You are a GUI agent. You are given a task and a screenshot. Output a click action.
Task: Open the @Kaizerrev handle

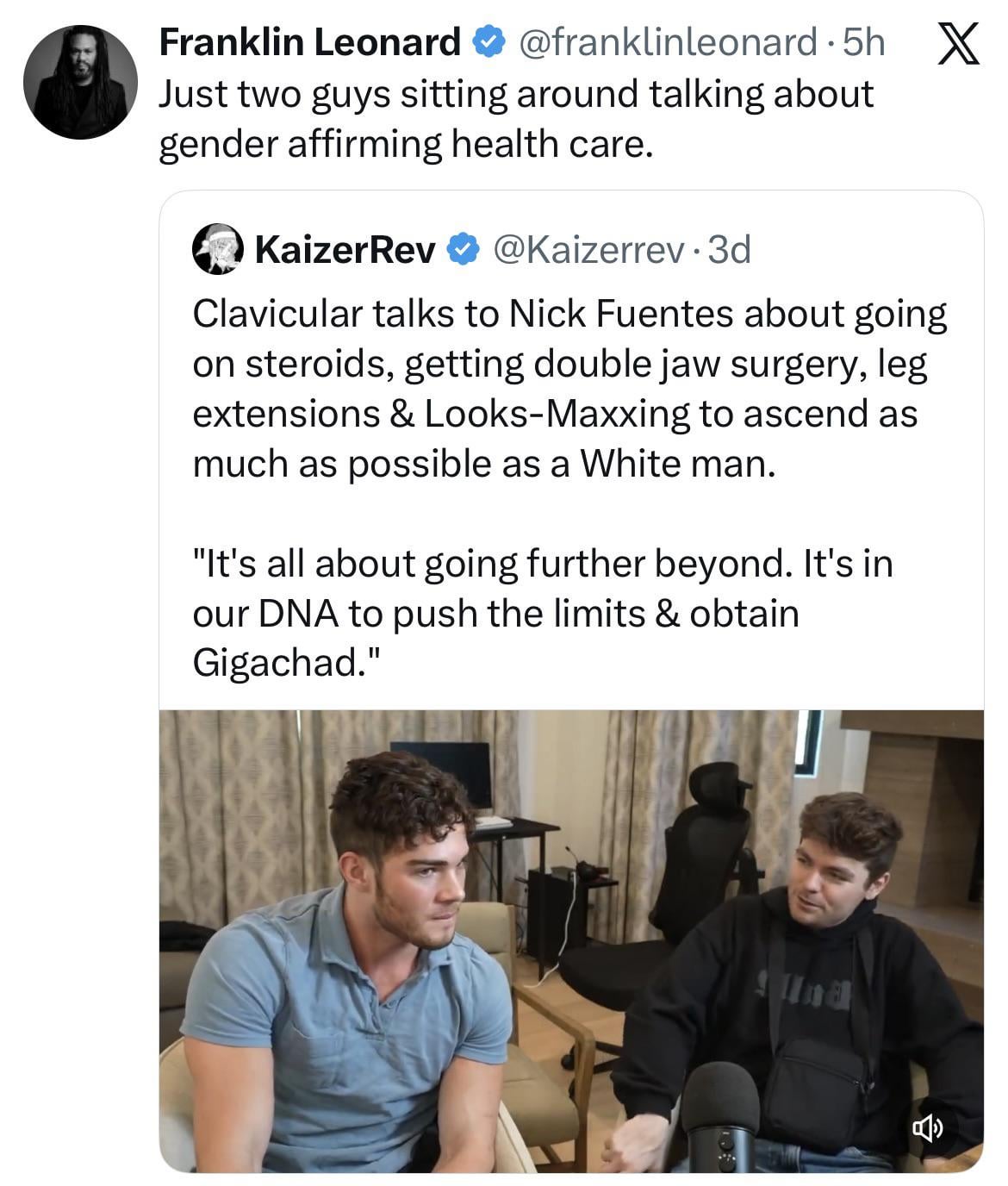pyautogui.click(x=588, y=250)
